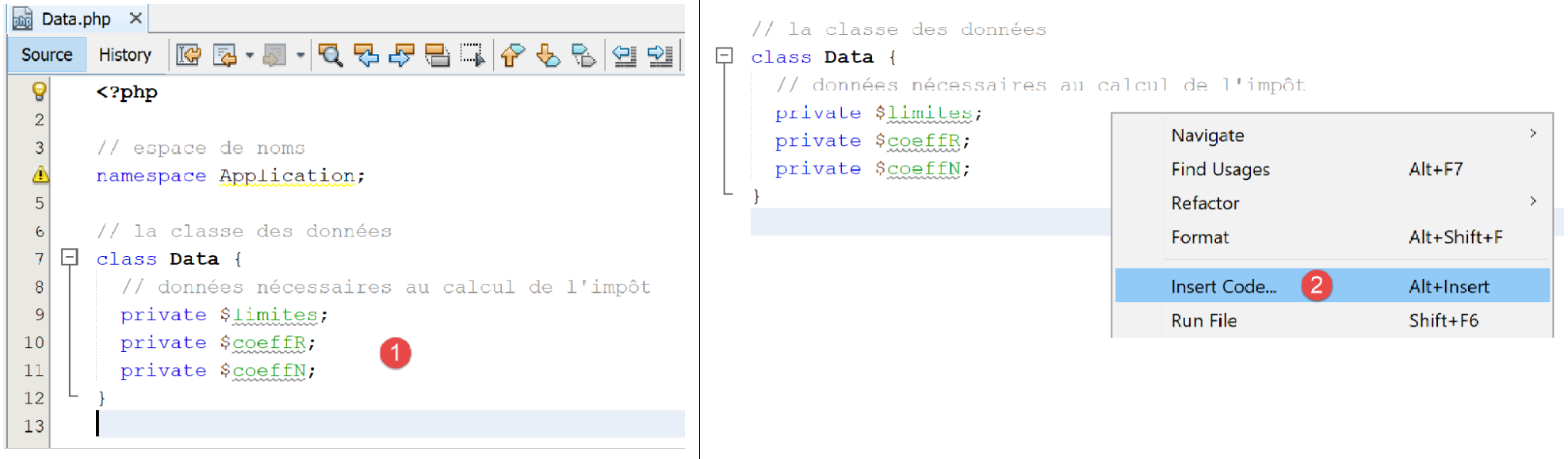Shift the line left using toolbar icon

624,55
